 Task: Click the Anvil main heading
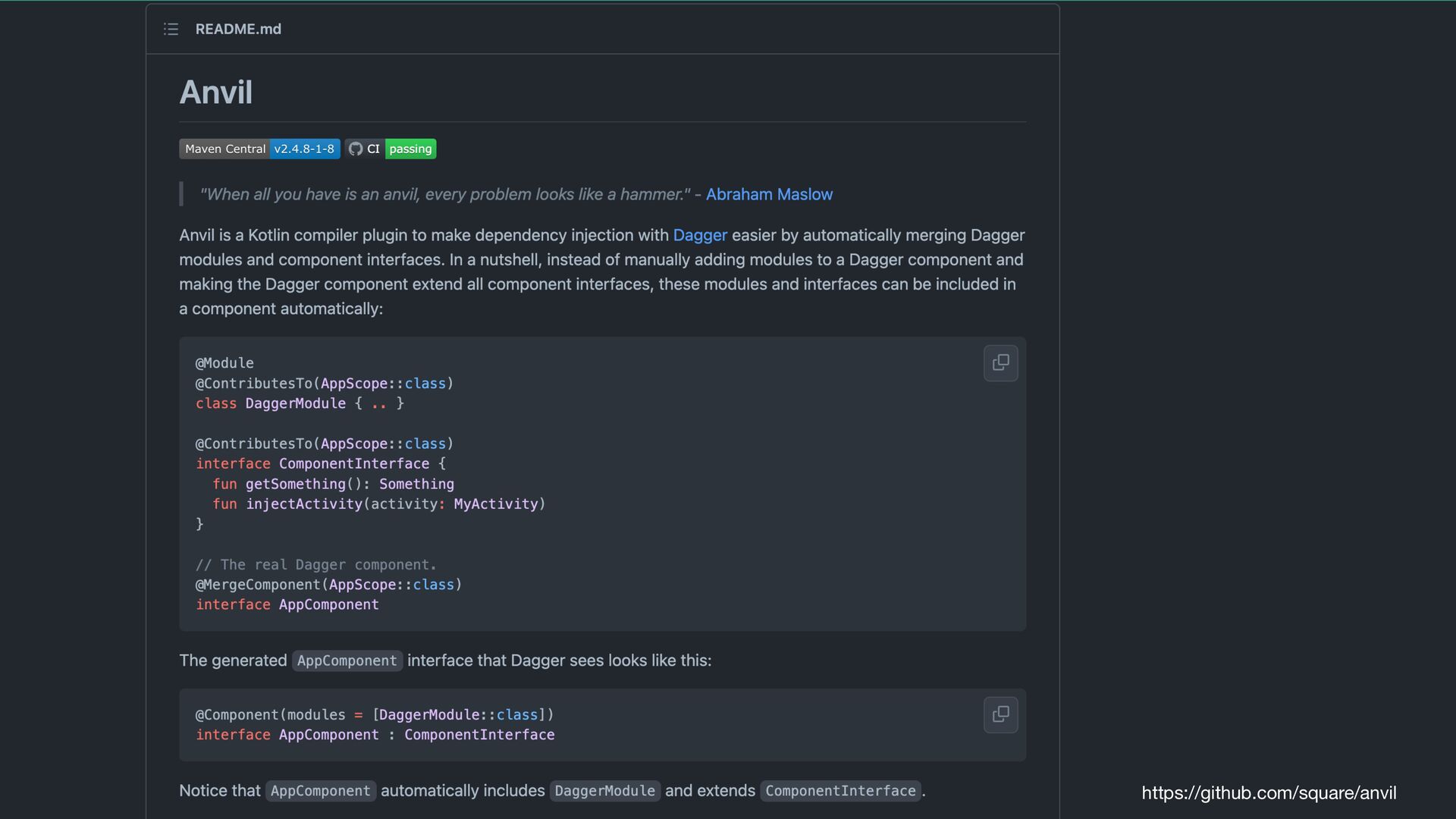[x=216, y=93]
